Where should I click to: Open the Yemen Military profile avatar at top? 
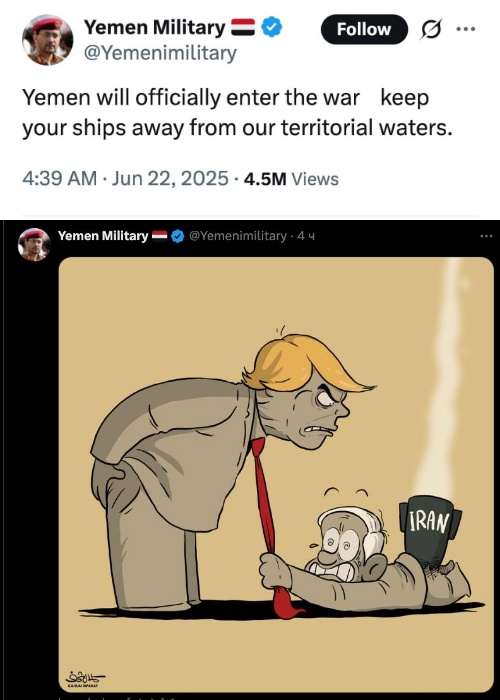(x=47, y=40)
